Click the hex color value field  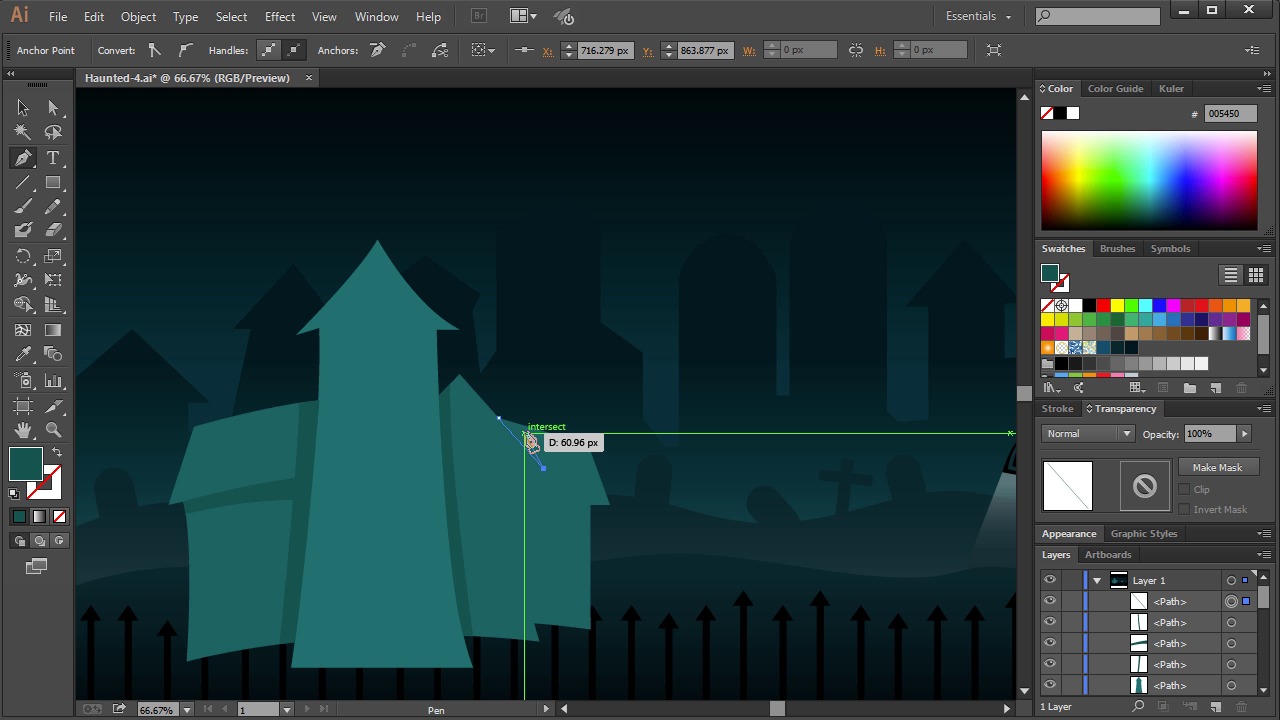pyautogui.click(x=1230, y=114)
